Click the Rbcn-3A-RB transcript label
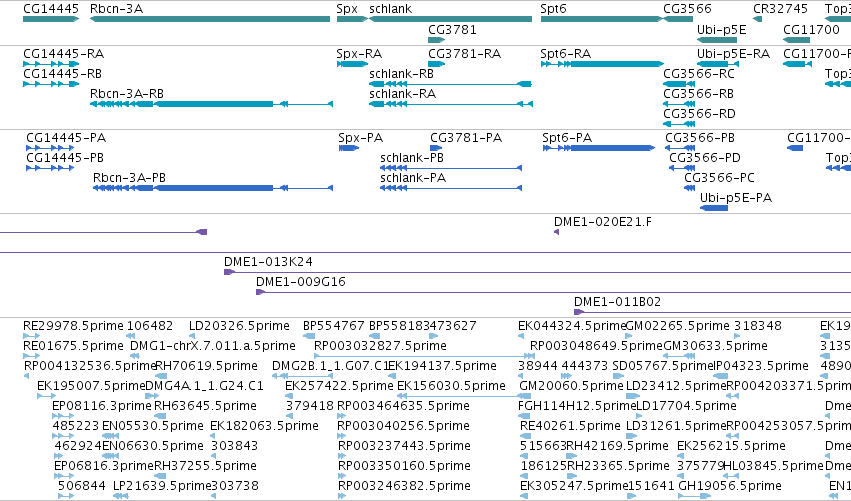Screen dimensions: 851x501 127,94
